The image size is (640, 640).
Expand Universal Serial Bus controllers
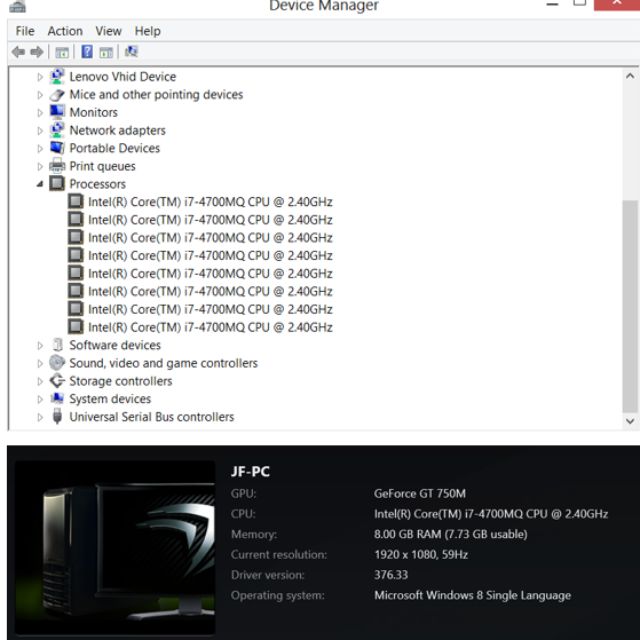41,417
